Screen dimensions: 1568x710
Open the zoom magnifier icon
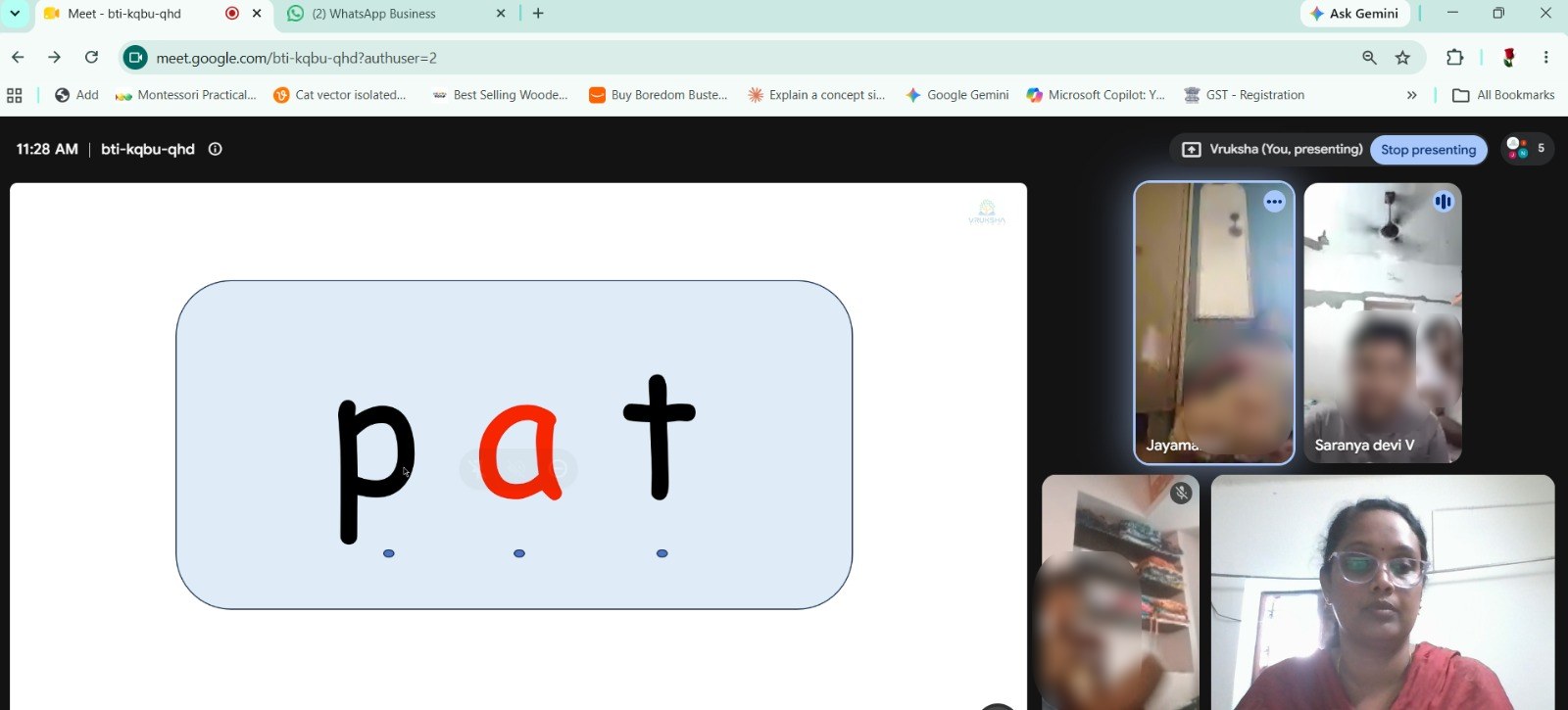click(1369, 58)
